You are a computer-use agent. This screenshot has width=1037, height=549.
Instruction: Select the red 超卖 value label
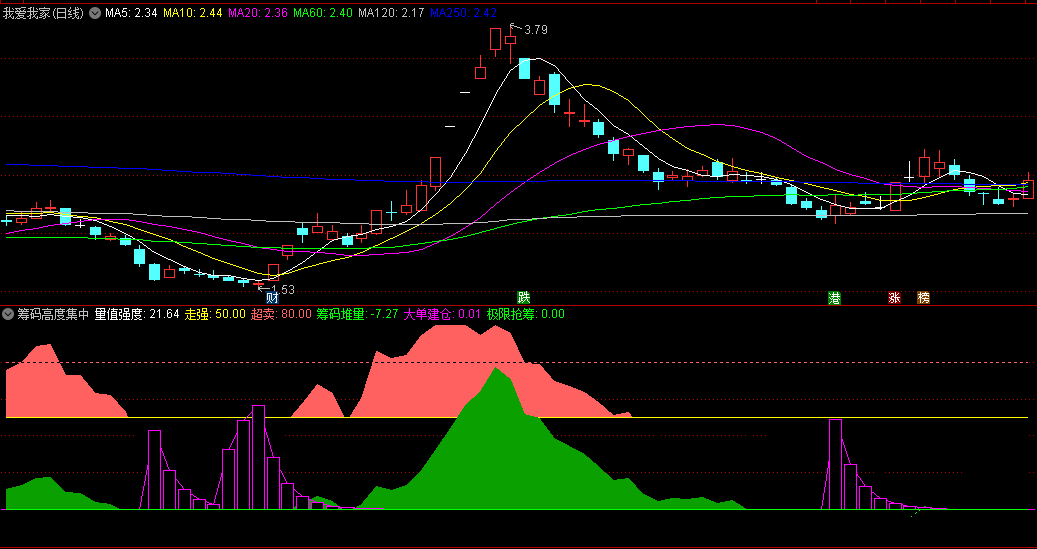pos(281,314)
